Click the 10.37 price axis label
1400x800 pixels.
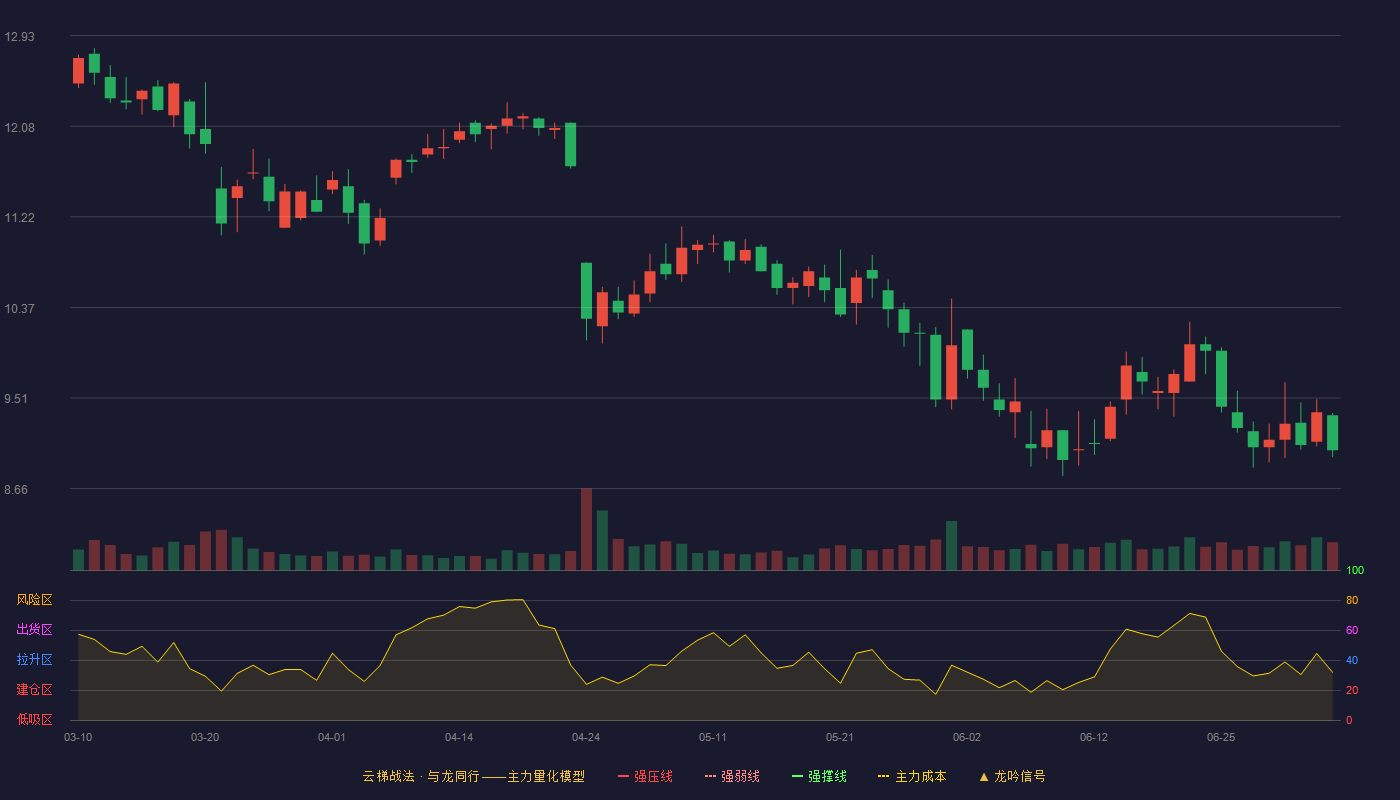19,308
